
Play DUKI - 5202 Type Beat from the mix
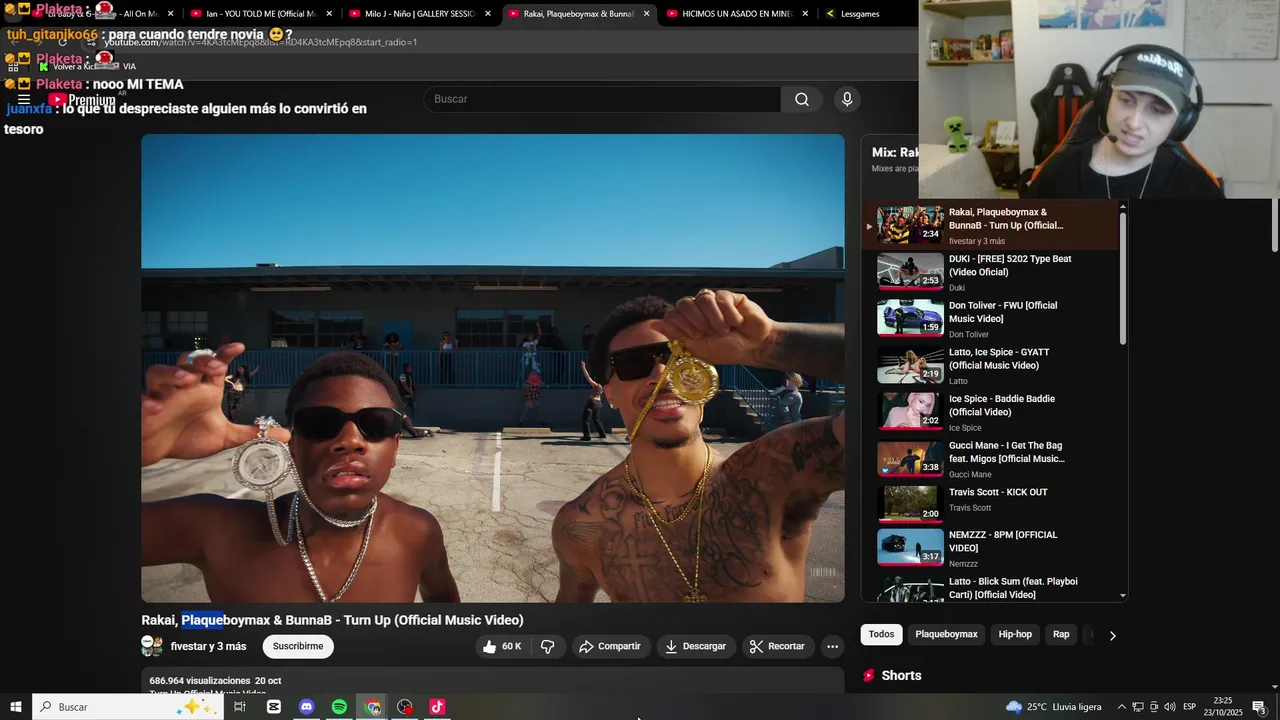point(990,272)
